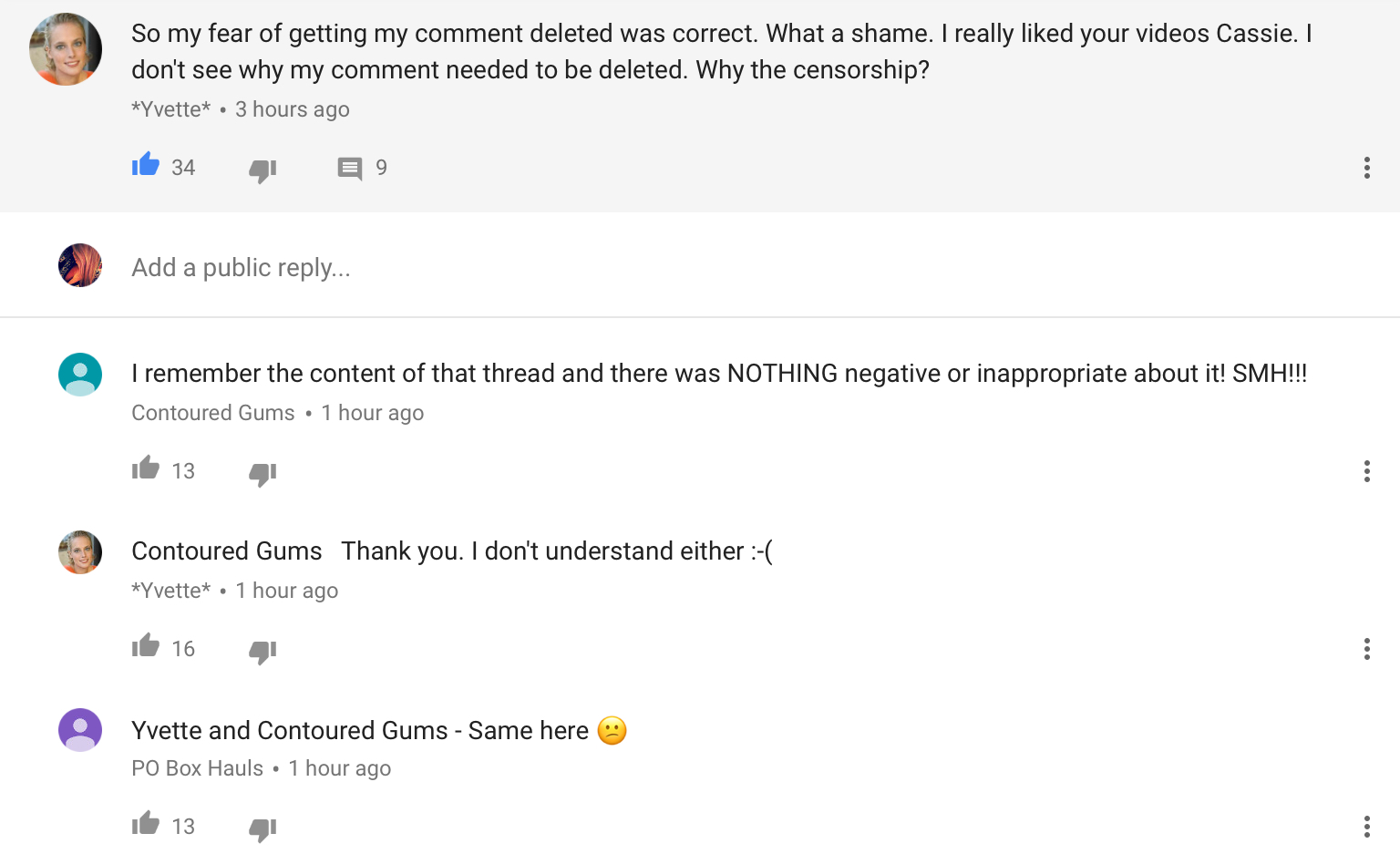Open options menu for Contoured Gums' comment
This screenshot has width=1400, height=854.
[x=1366, y=471]
